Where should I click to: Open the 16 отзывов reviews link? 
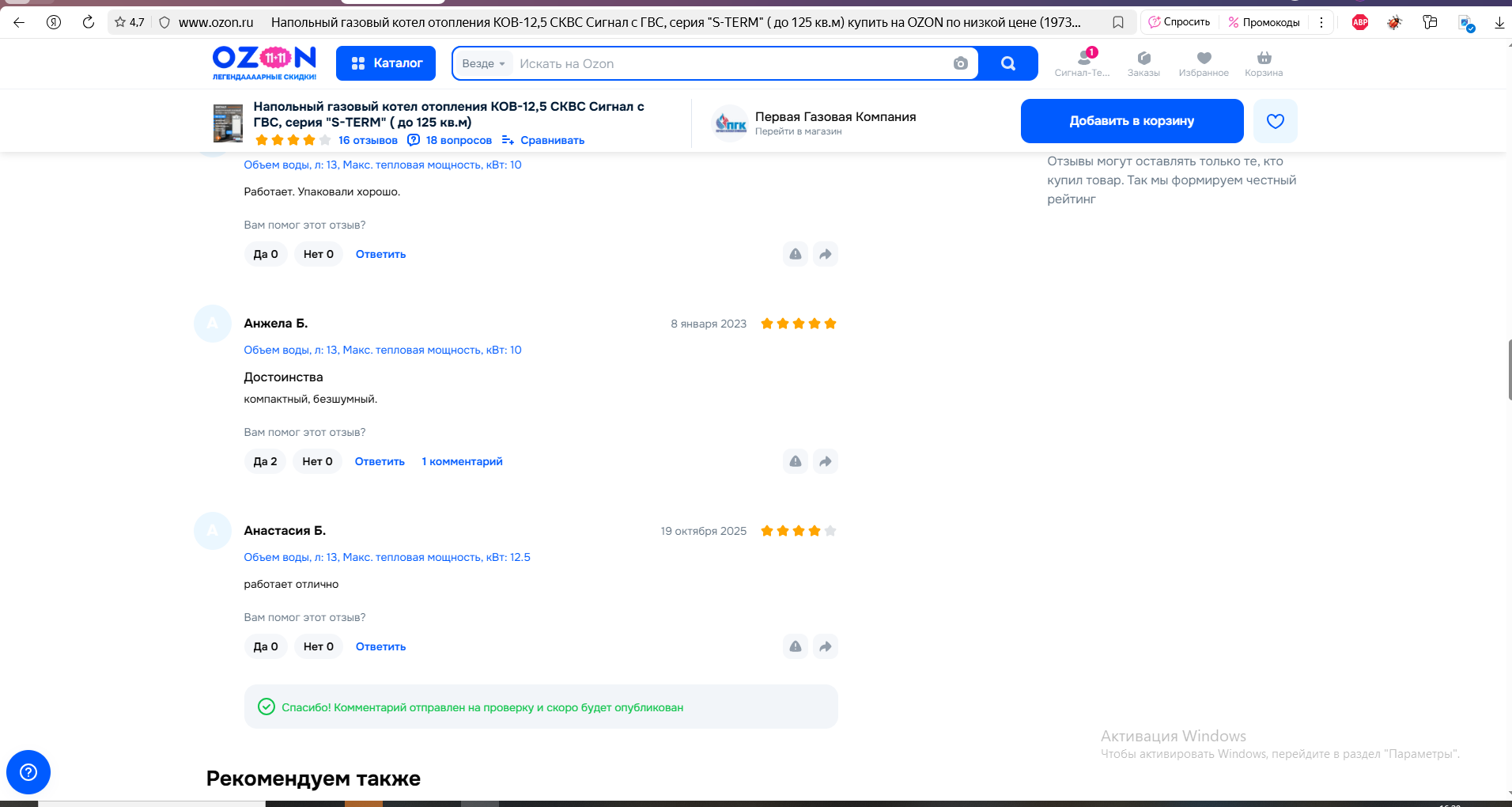pos(368,140)
